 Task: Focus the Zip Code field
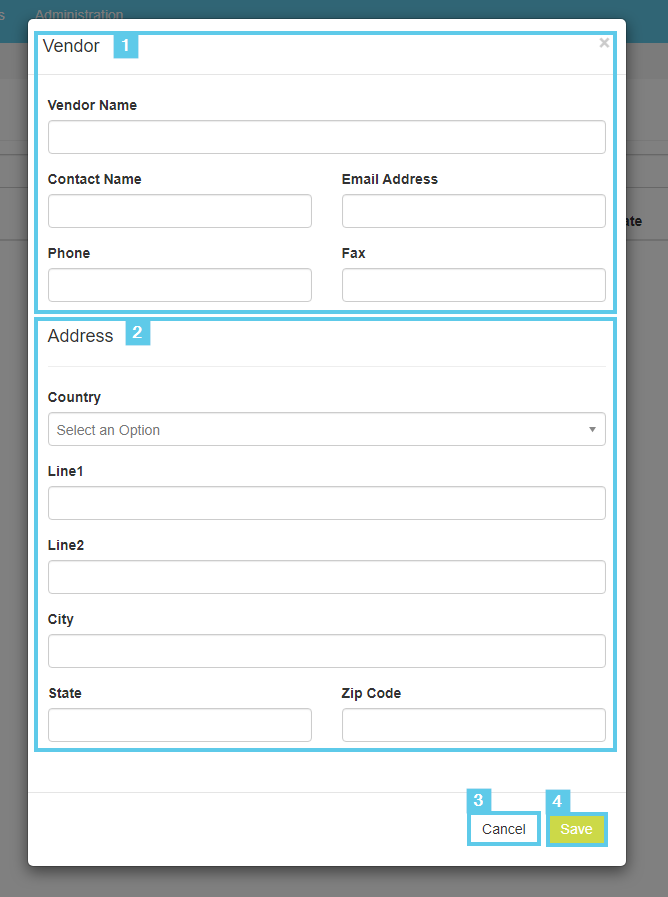pyautogui.click(x=473, y=725)
